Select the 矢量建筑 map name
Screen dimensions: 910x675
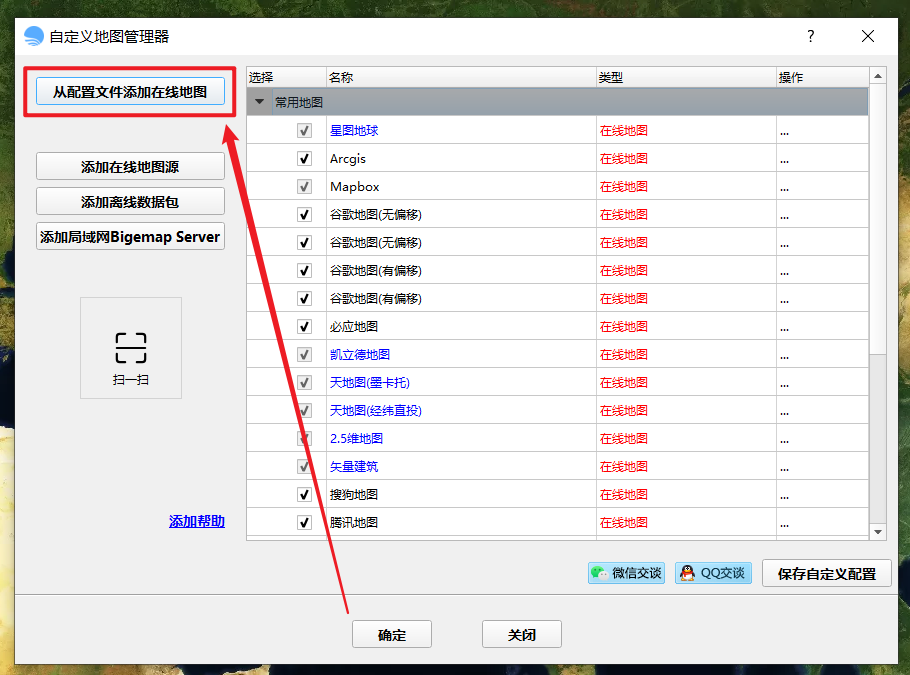354,466
